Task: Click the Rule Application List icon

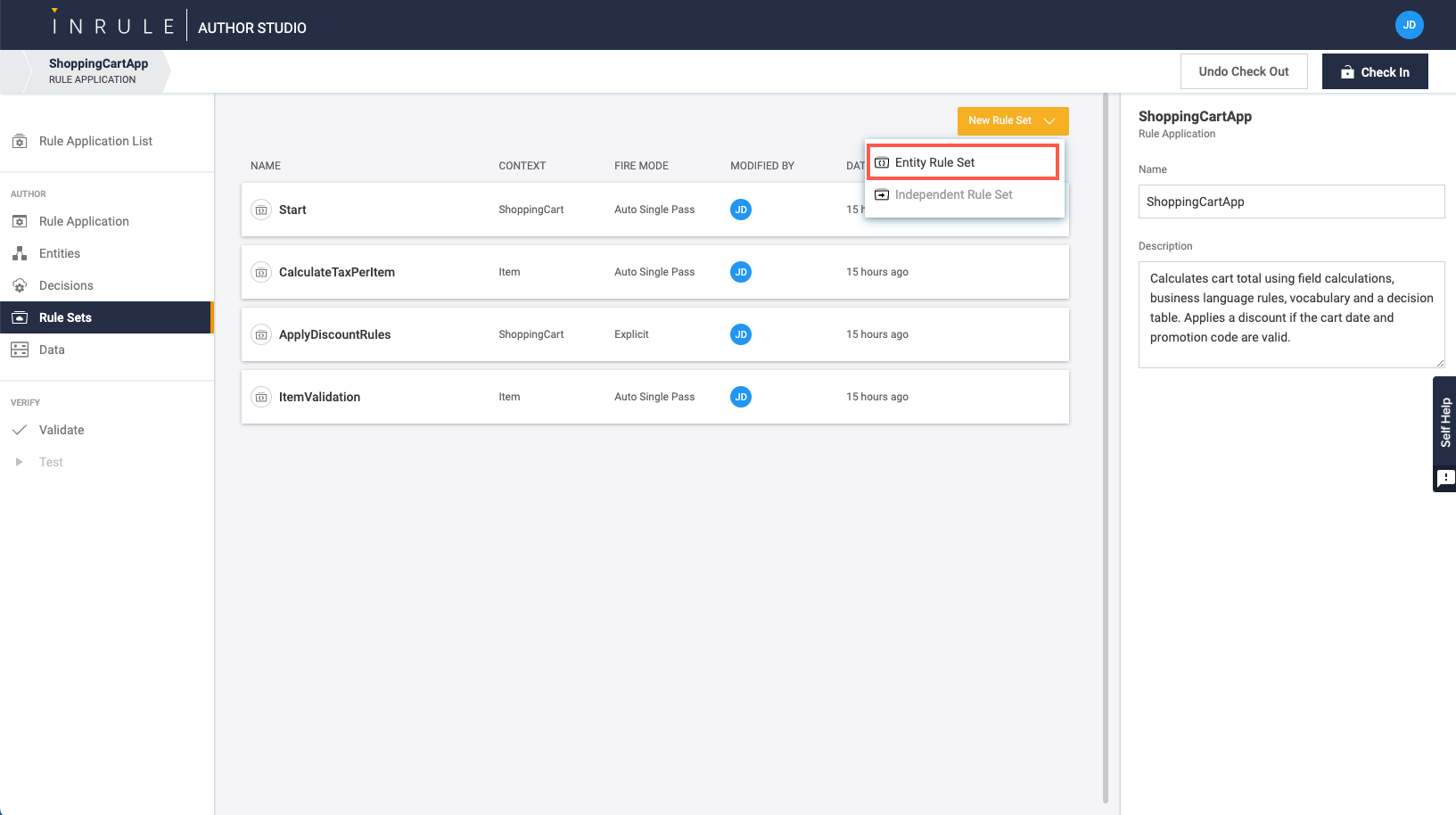Action: [x=20, y=142]
